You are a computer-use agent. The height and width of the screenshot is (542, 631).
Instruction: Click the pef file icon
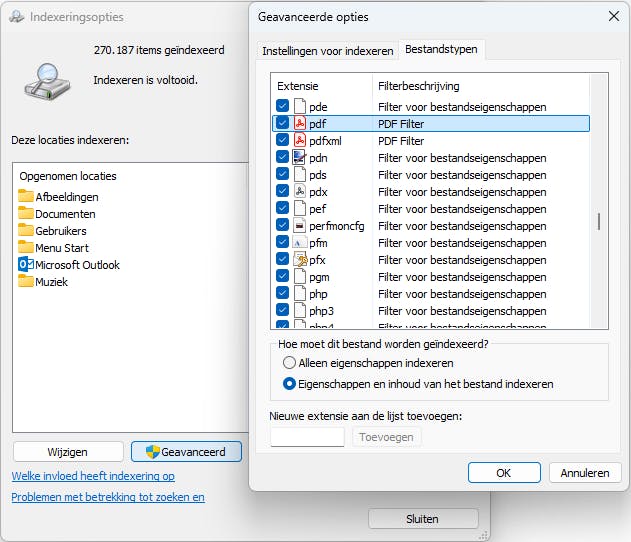click(299, 208)
